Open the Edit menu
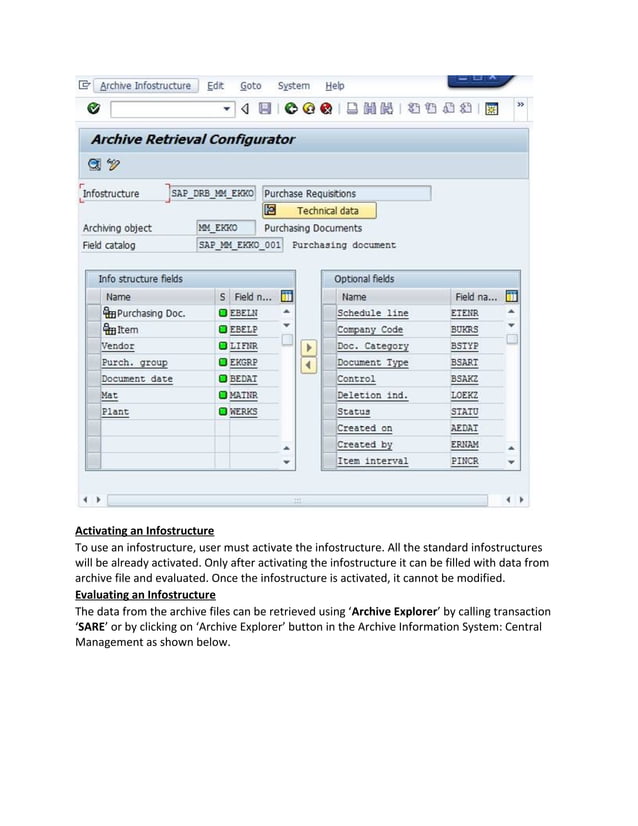The height and width of the screenshot is (826, 638). 215,85
